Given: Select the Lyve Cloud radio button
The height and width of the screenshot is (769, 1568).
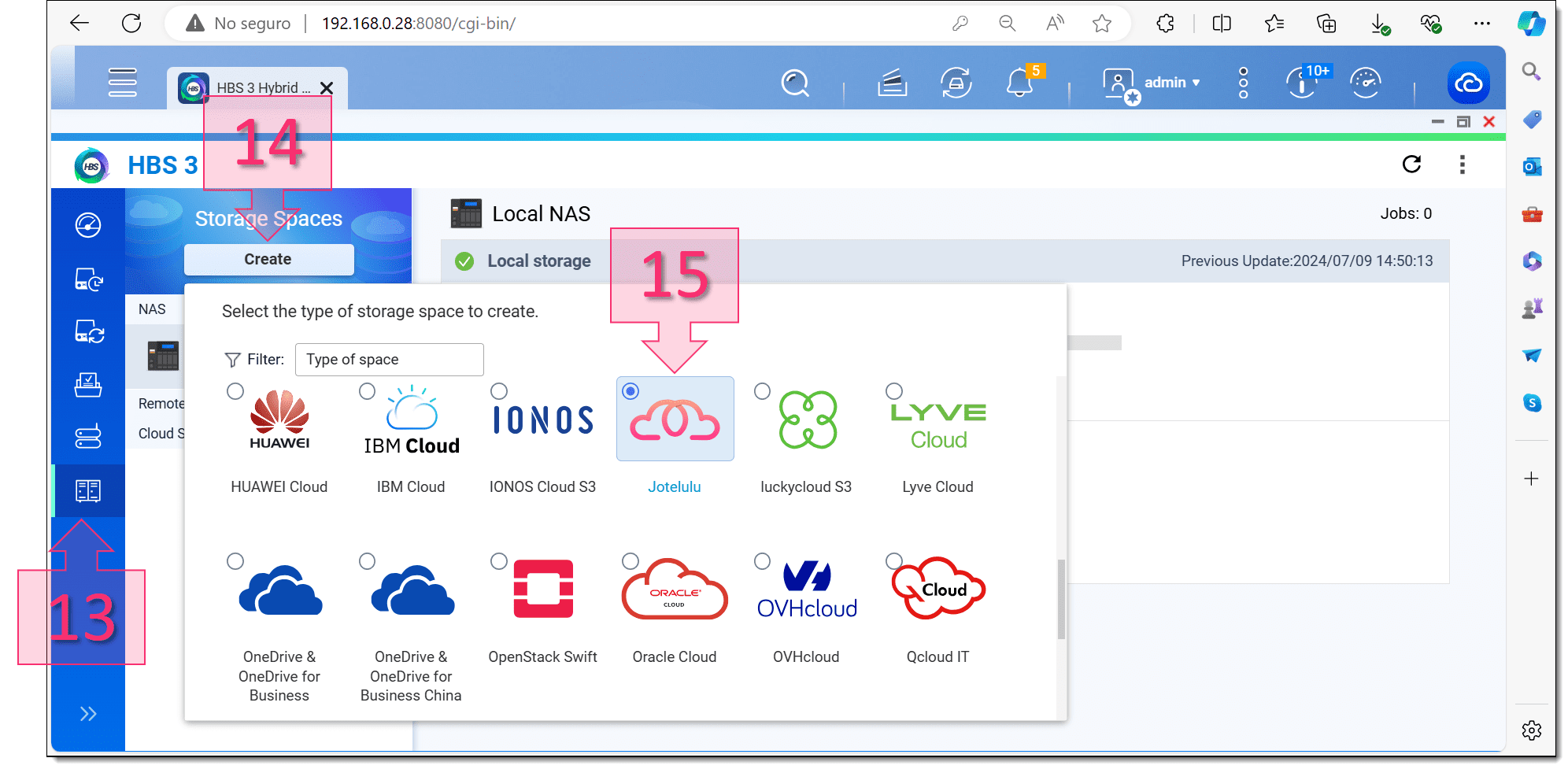Looking at the screenshot, I should 894,391.
